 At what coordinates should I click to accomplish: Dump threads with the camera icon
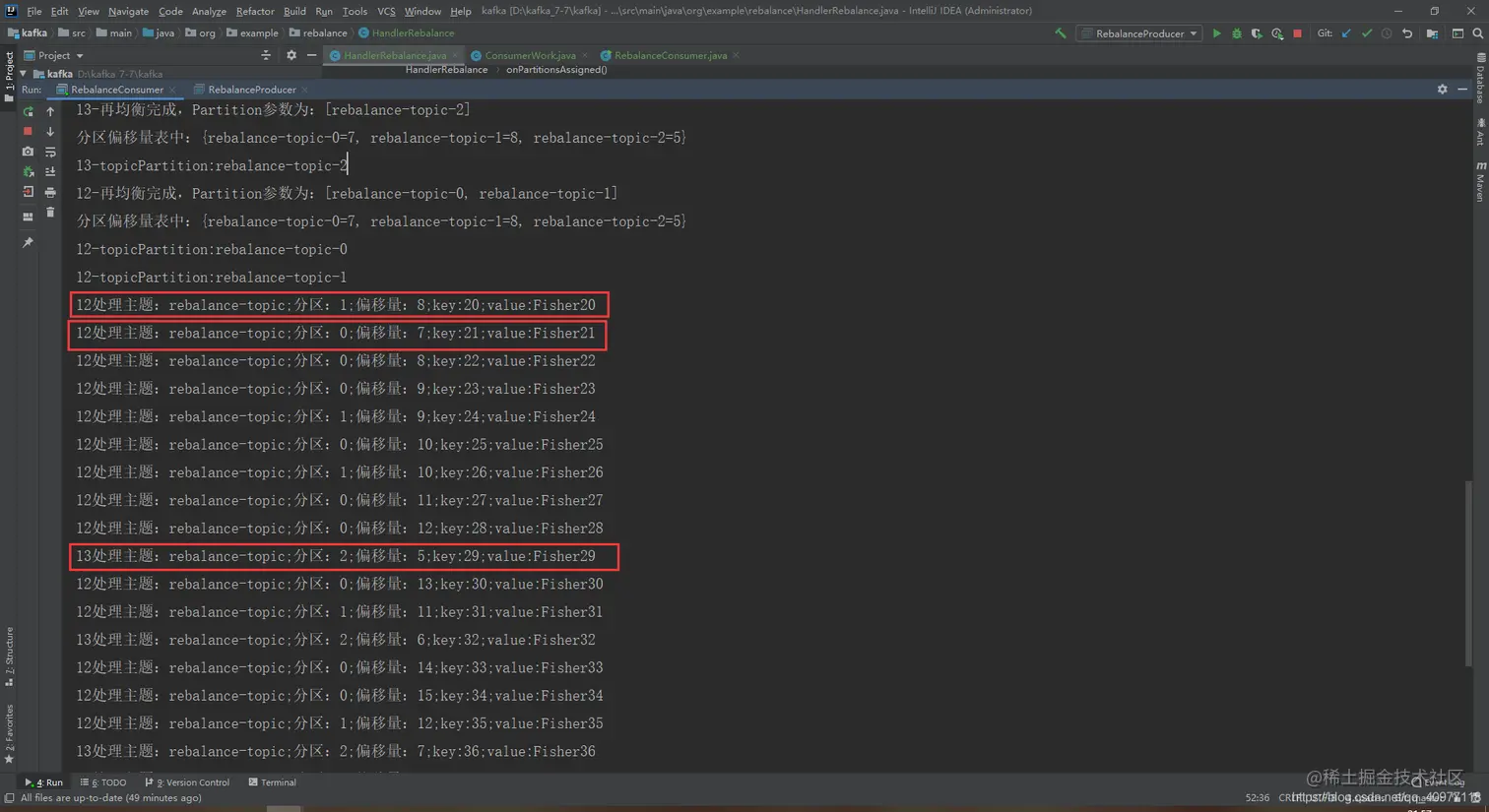click(28, 152)
